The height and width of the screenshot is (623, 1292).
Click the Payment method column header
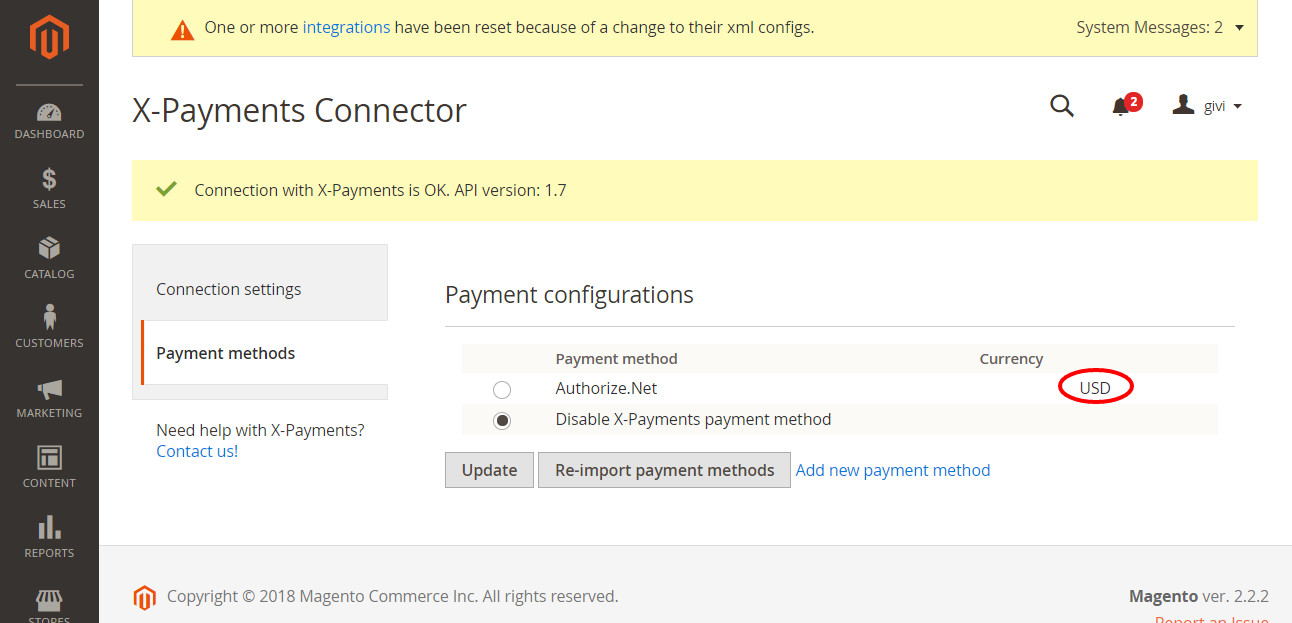pyautogui.click(x=616, y=358)
